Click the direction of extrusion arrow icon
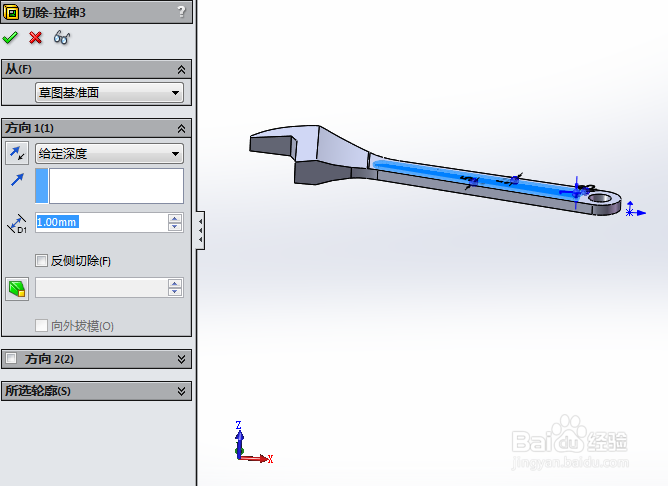This screenshot has height=486, width=668. coord(17,180)
